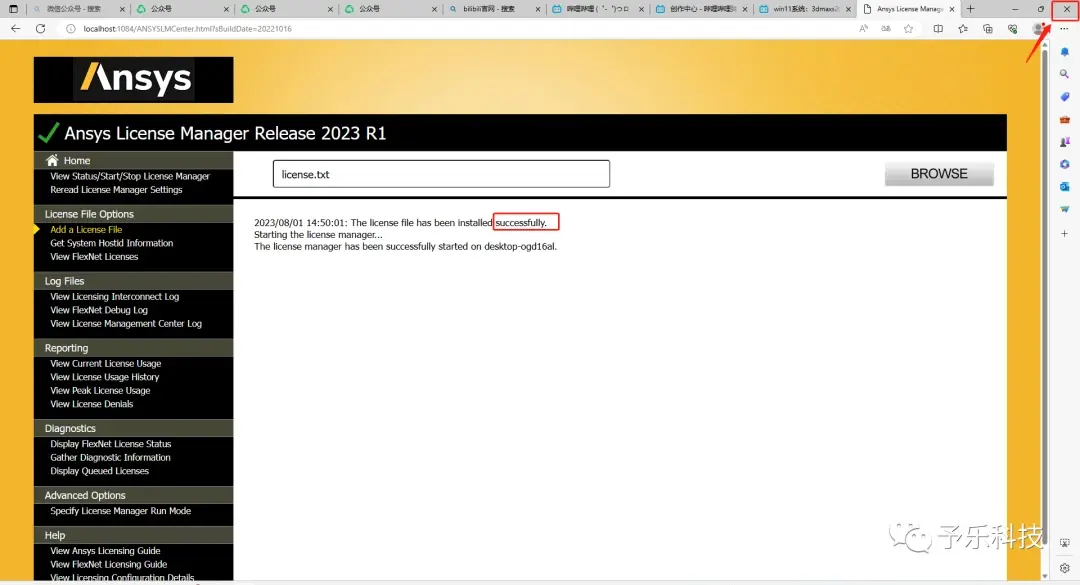Click the Home house icon
The image size is (1080, 585).
click(52, 161)
